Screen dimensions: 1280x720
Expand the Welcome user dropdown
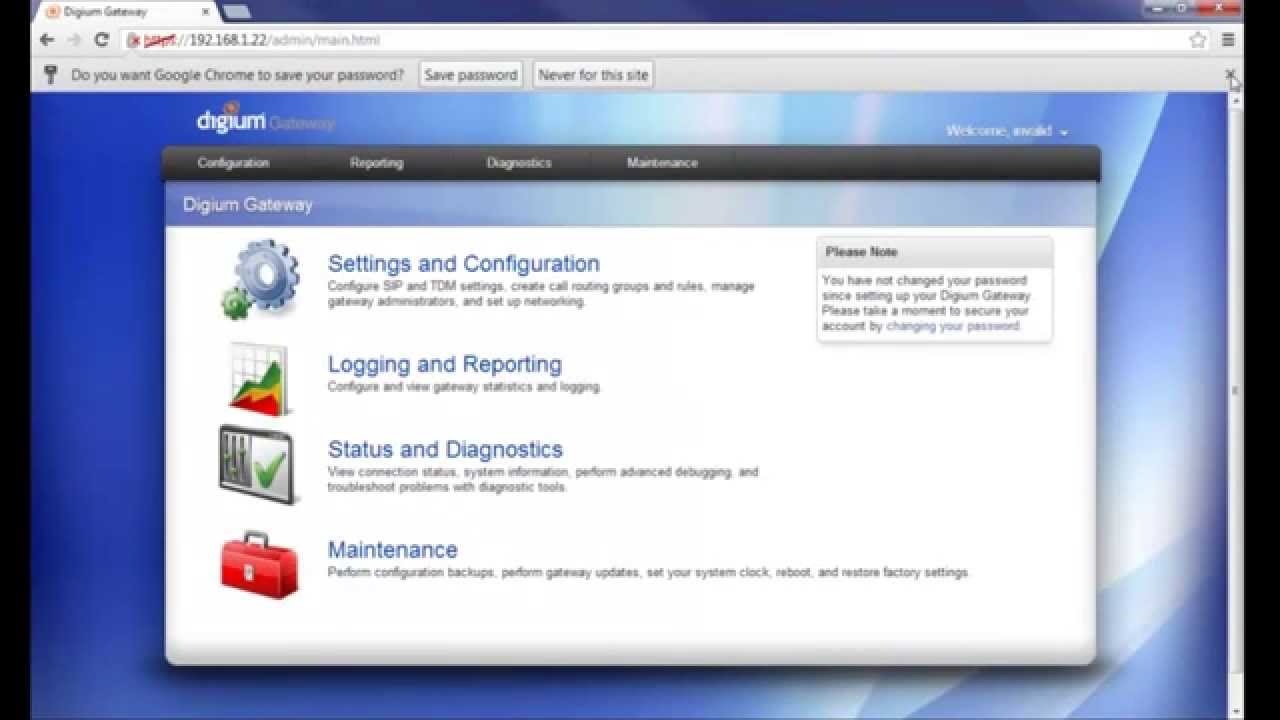point(1007,131)
